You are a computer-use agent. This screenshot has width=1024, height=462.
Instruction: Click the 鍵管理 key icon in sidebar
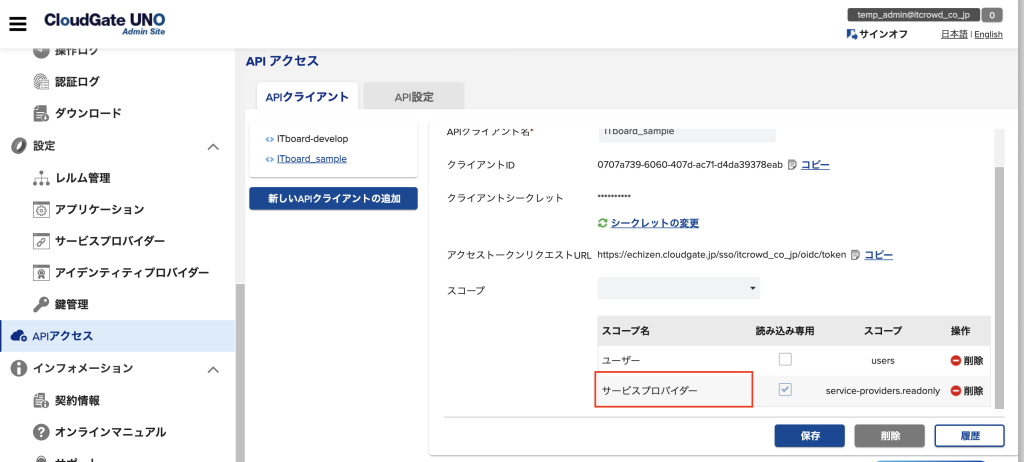pos(42,304)
